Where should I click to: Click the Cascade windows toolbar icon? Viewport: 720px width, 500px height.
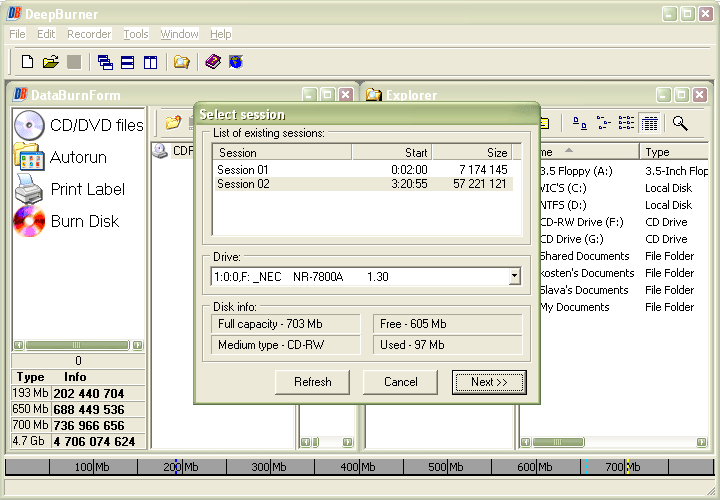(105, 62)
